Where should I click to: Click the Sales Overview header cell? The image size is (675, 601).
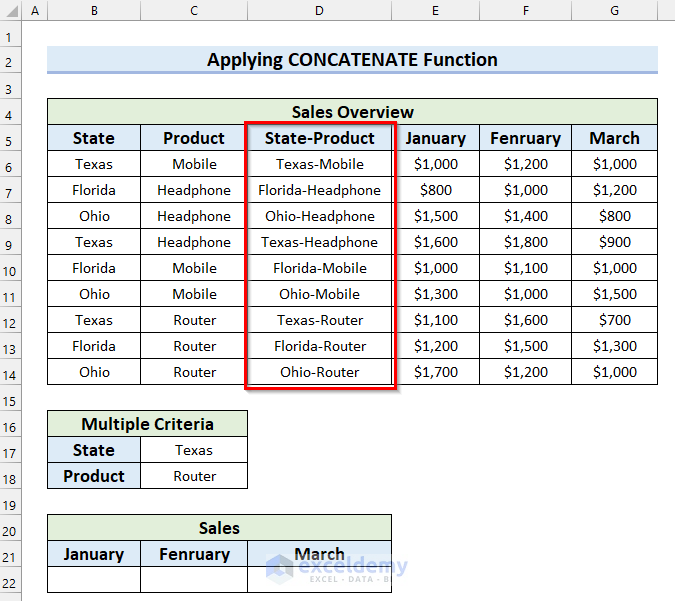pyautogui.click(x=352, y=112)
